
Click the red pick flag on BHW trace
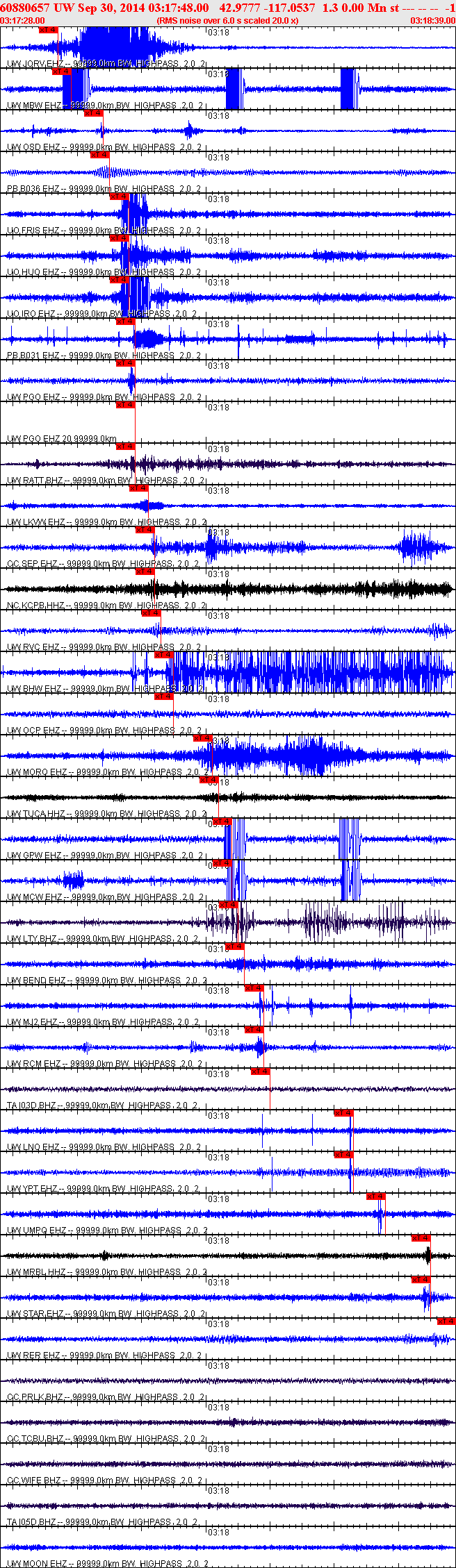point(163,654)
